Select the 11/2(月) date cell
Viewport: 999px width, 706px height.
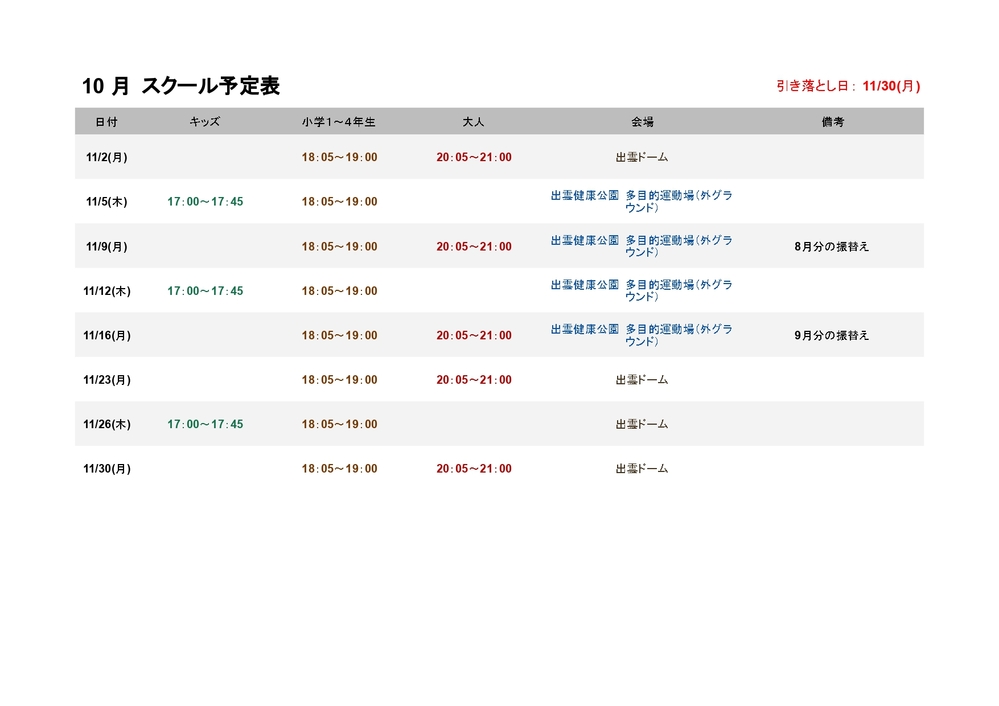tap(106, 157)
